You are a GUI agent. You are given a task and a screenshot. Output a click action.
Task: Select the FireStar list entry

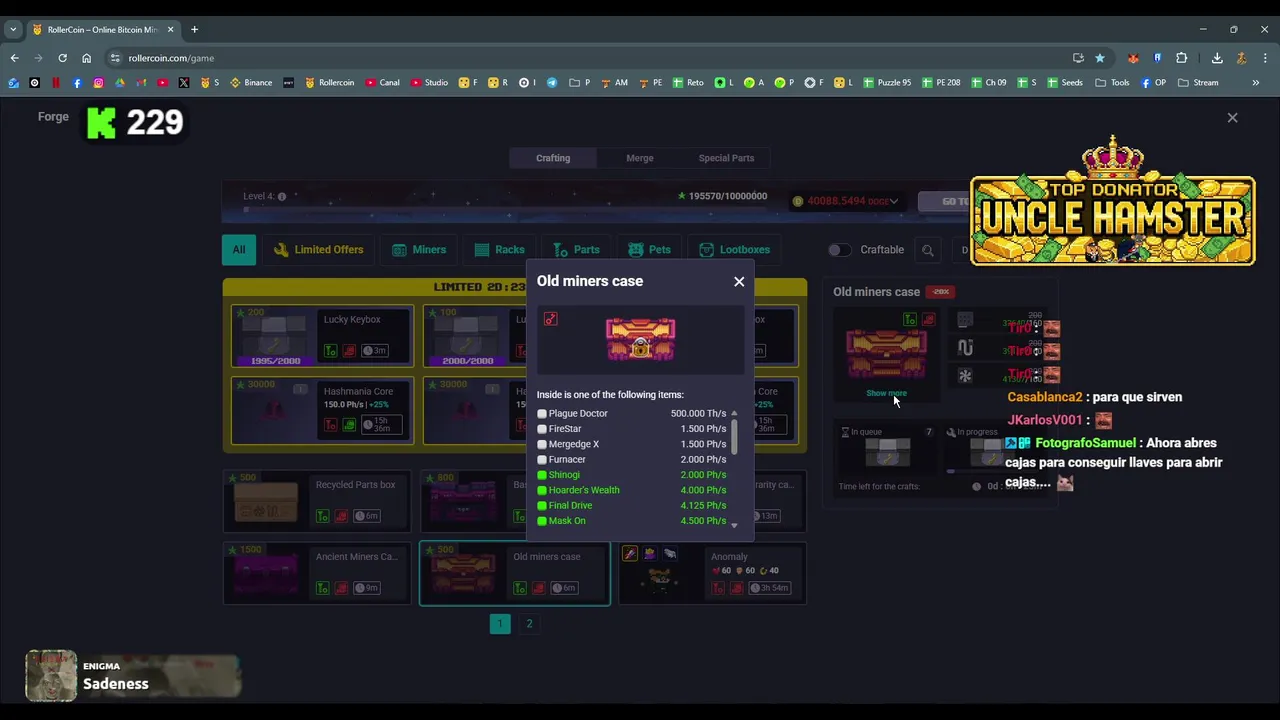click(632, 429)
